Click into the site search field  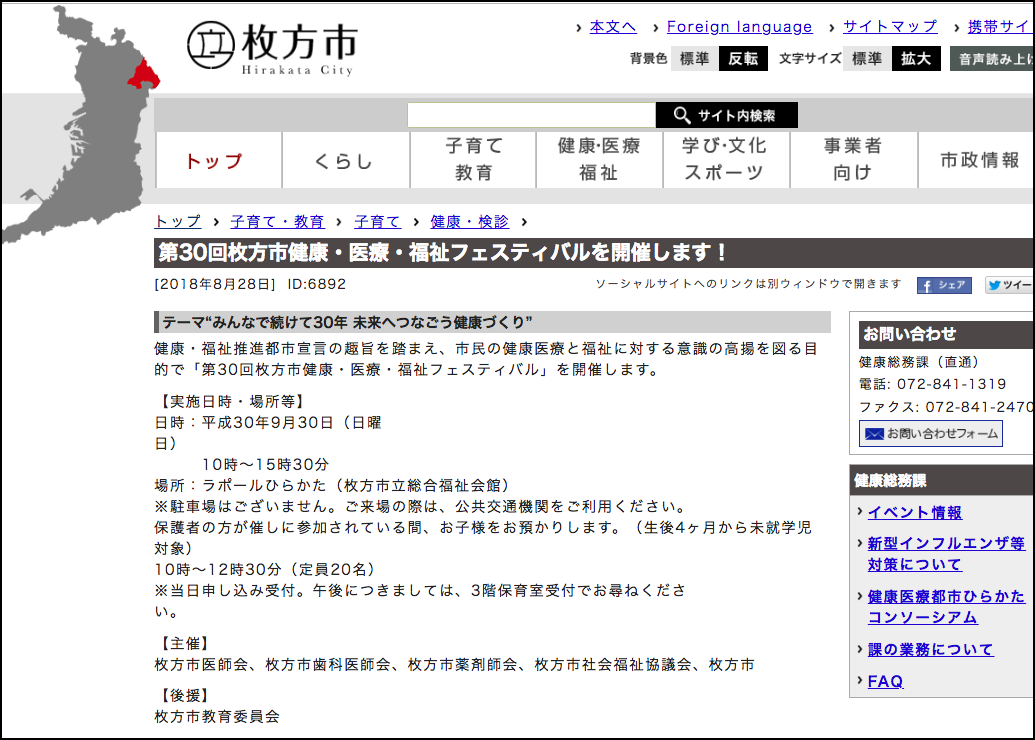click(531, 115)
